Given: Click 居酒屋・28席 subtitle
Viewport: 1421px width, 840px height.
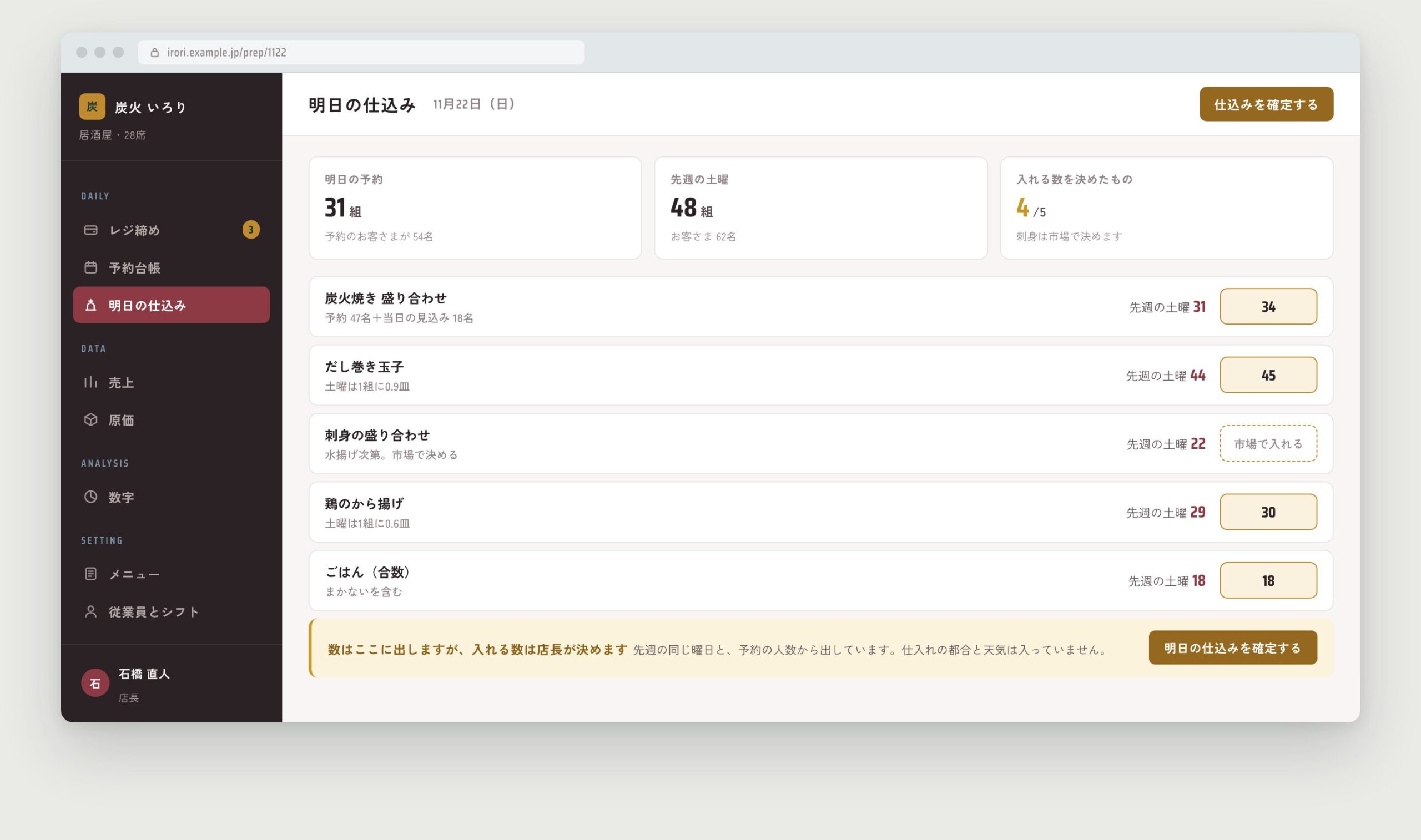Looking at the screenshot, I should (x=112, y=135).
